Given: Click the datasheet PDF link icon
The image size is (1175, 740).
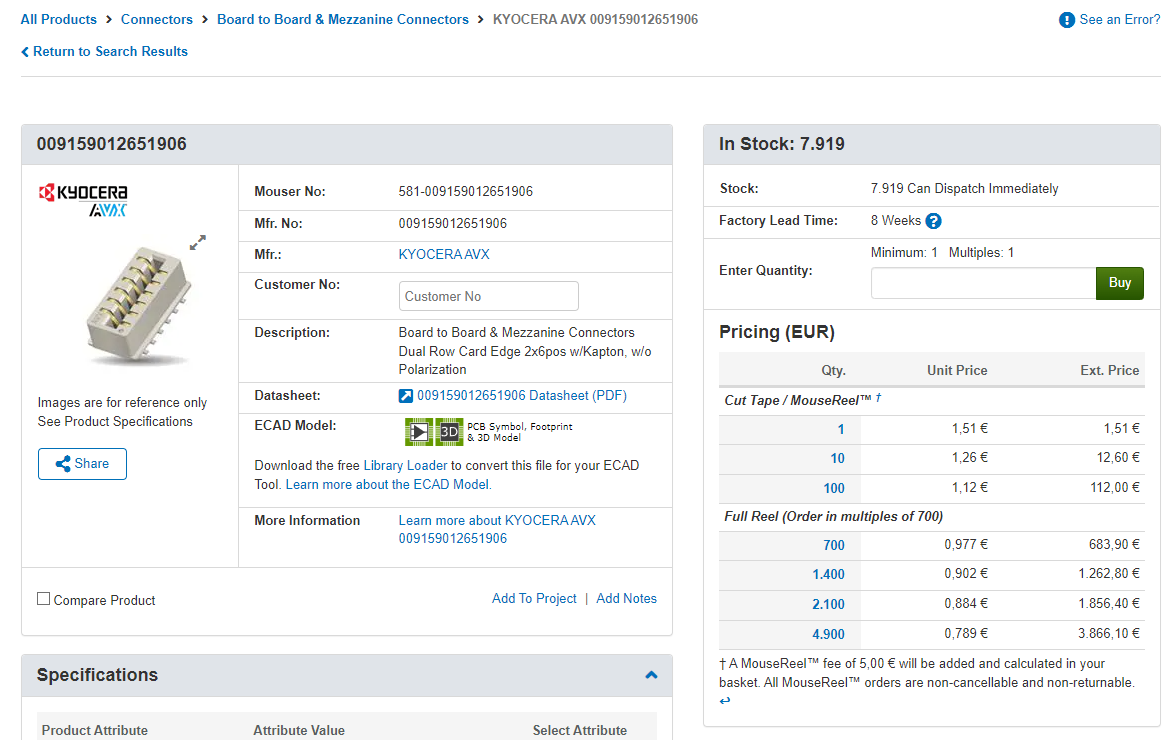Looking at the screenshot, I should tap(405, 396).
